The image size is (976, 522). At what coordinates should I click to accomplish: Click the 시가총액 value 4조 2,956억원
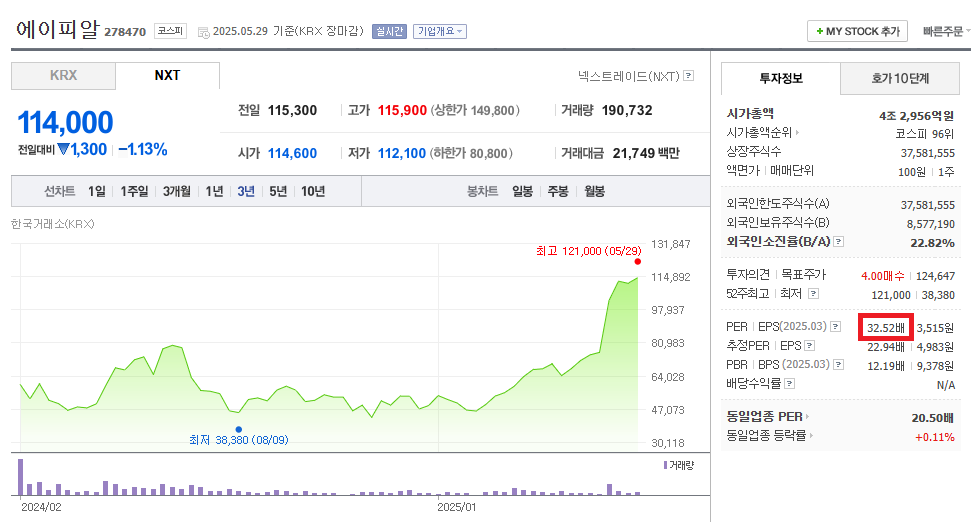pyautogui.click(x=916, y=116)
